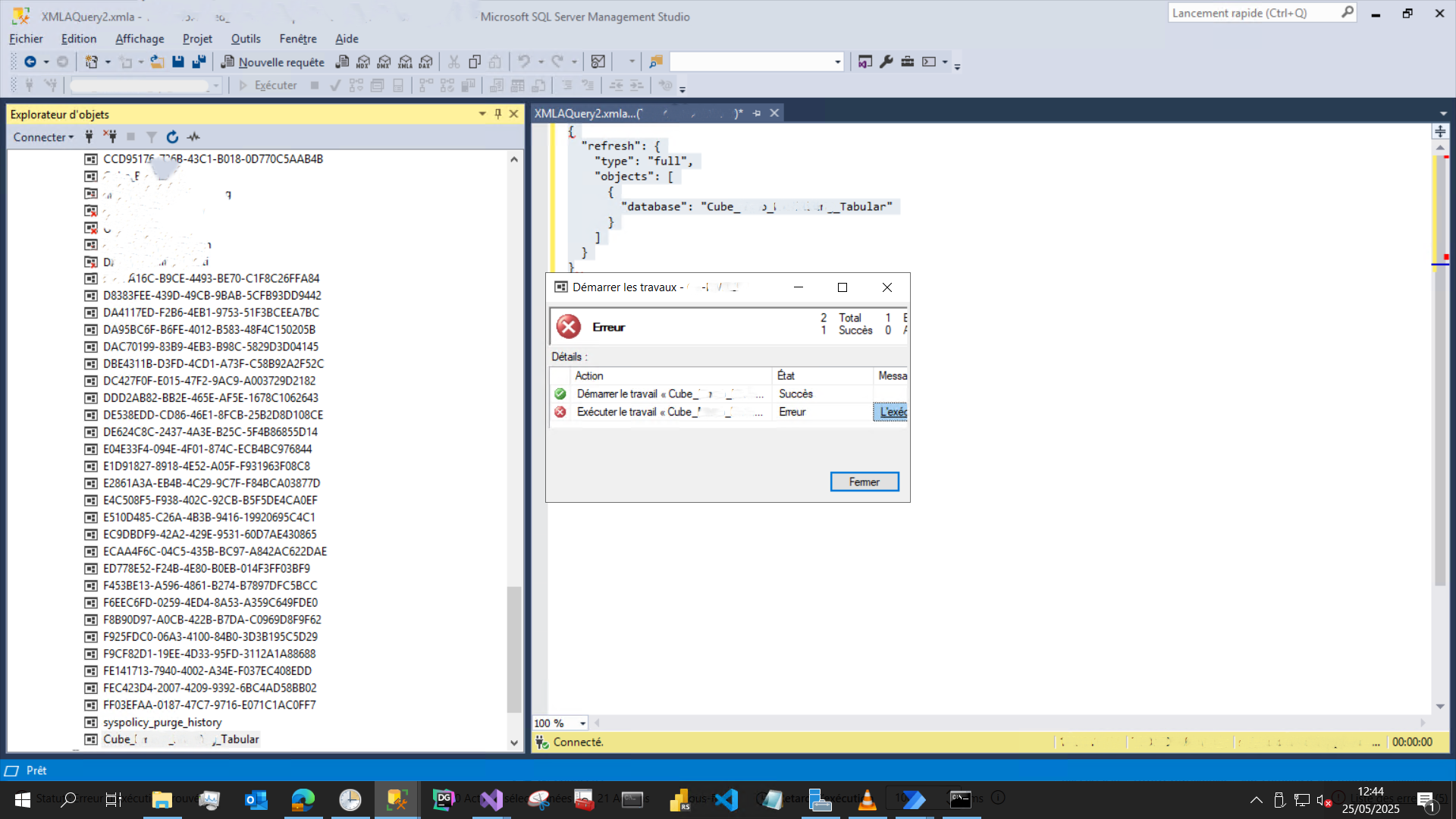The height and width of the screenshot is (819, 1456).
Task: Close the Explorateur d'objets panel
Action: point(514,114)
